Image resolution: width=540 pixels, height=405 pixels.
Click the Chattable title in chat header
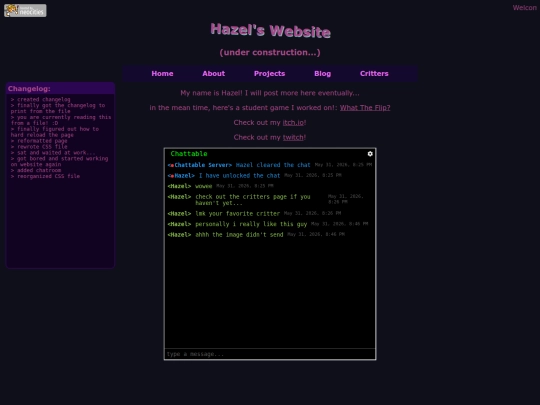189,154
